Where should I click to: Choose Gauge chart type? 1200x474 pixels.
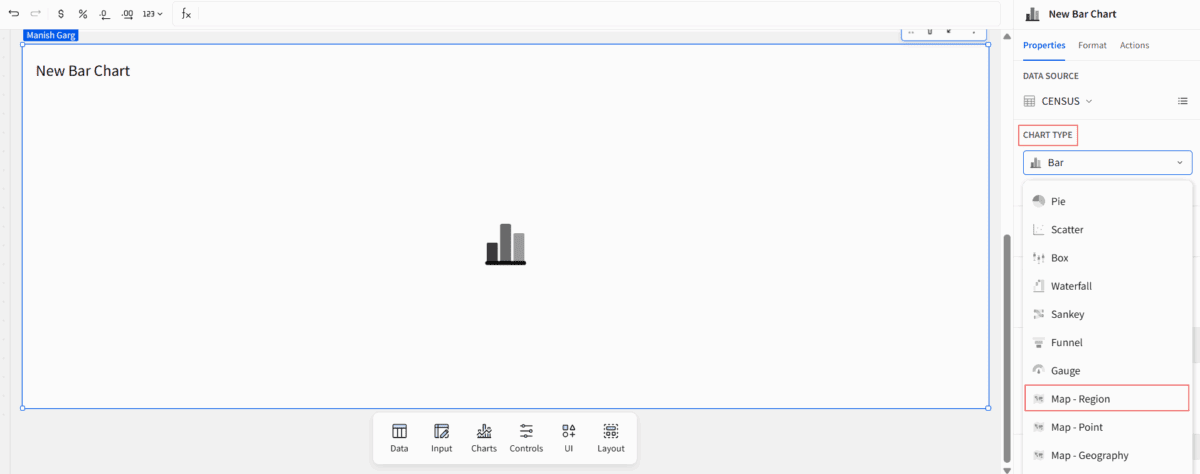click(1107, 370)
